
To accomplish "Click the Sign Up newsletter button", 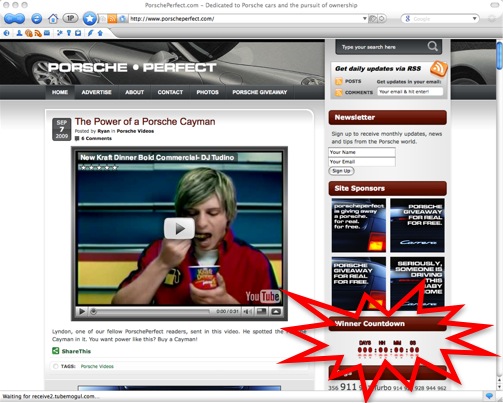I will point(341,171).
